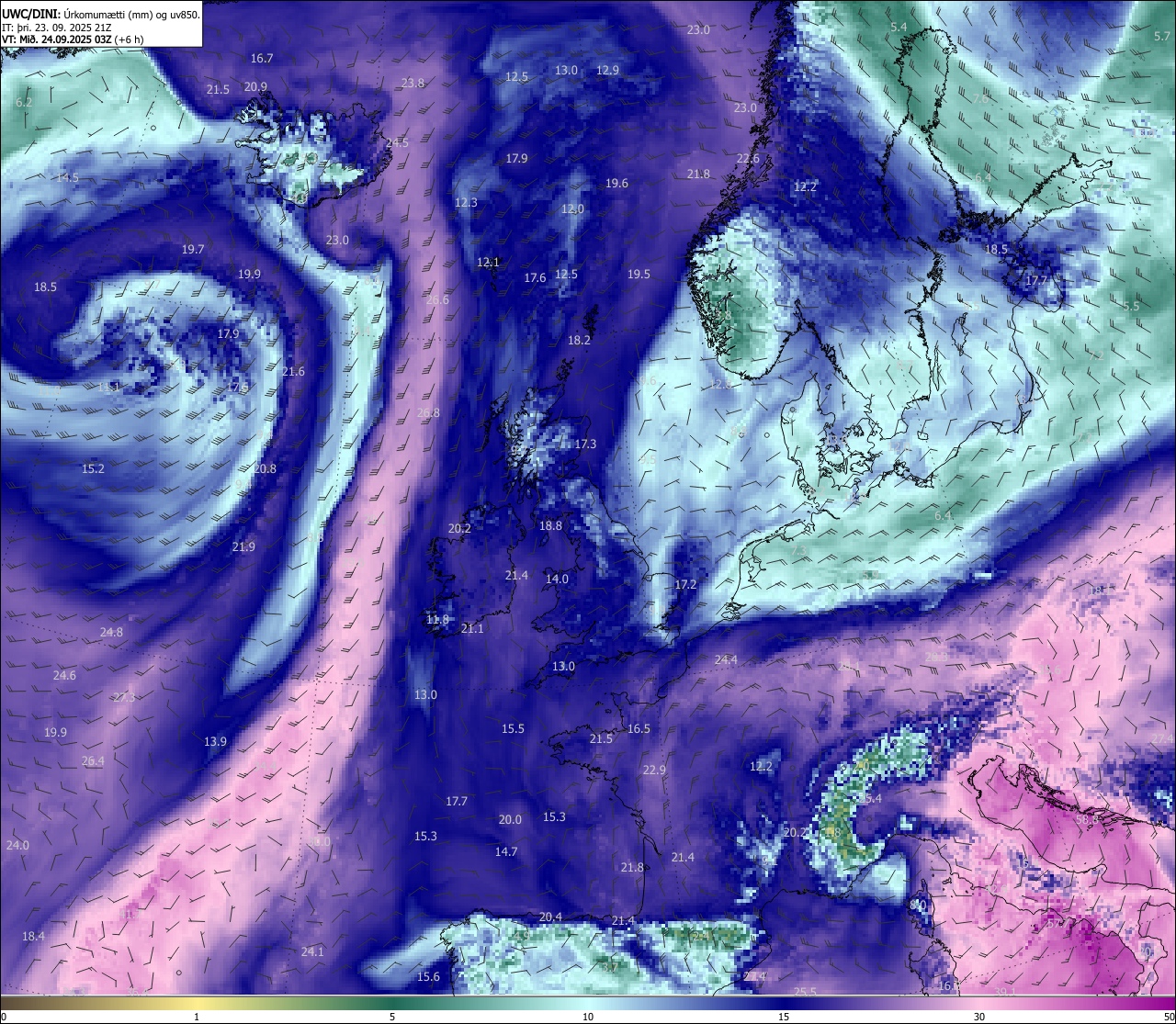Click the value 23.8 on the map
Screen dimensions: 1176x1024
tap(413, 84)
